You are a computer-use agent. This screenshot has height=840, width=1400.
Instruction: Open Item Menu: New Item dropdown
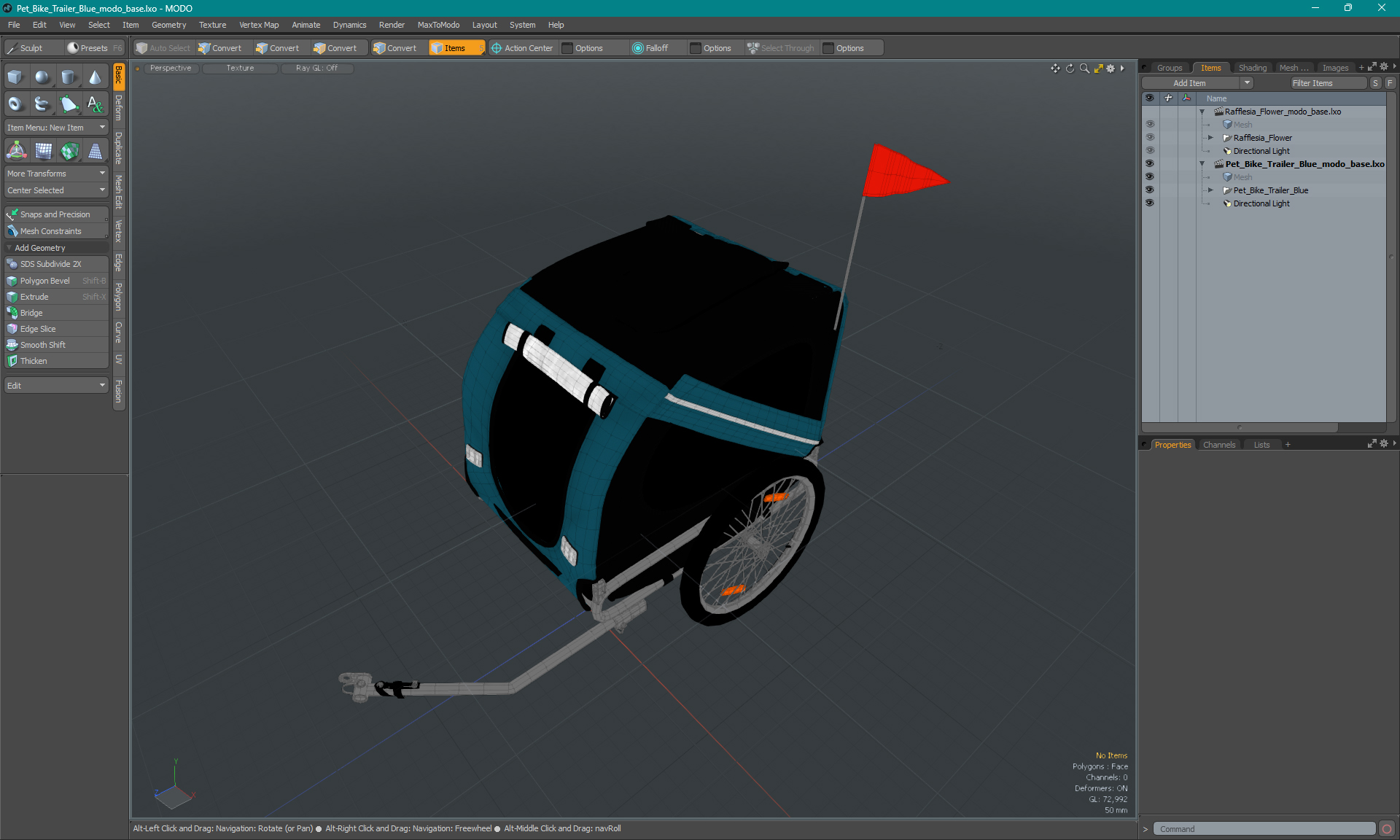[56, 128]
